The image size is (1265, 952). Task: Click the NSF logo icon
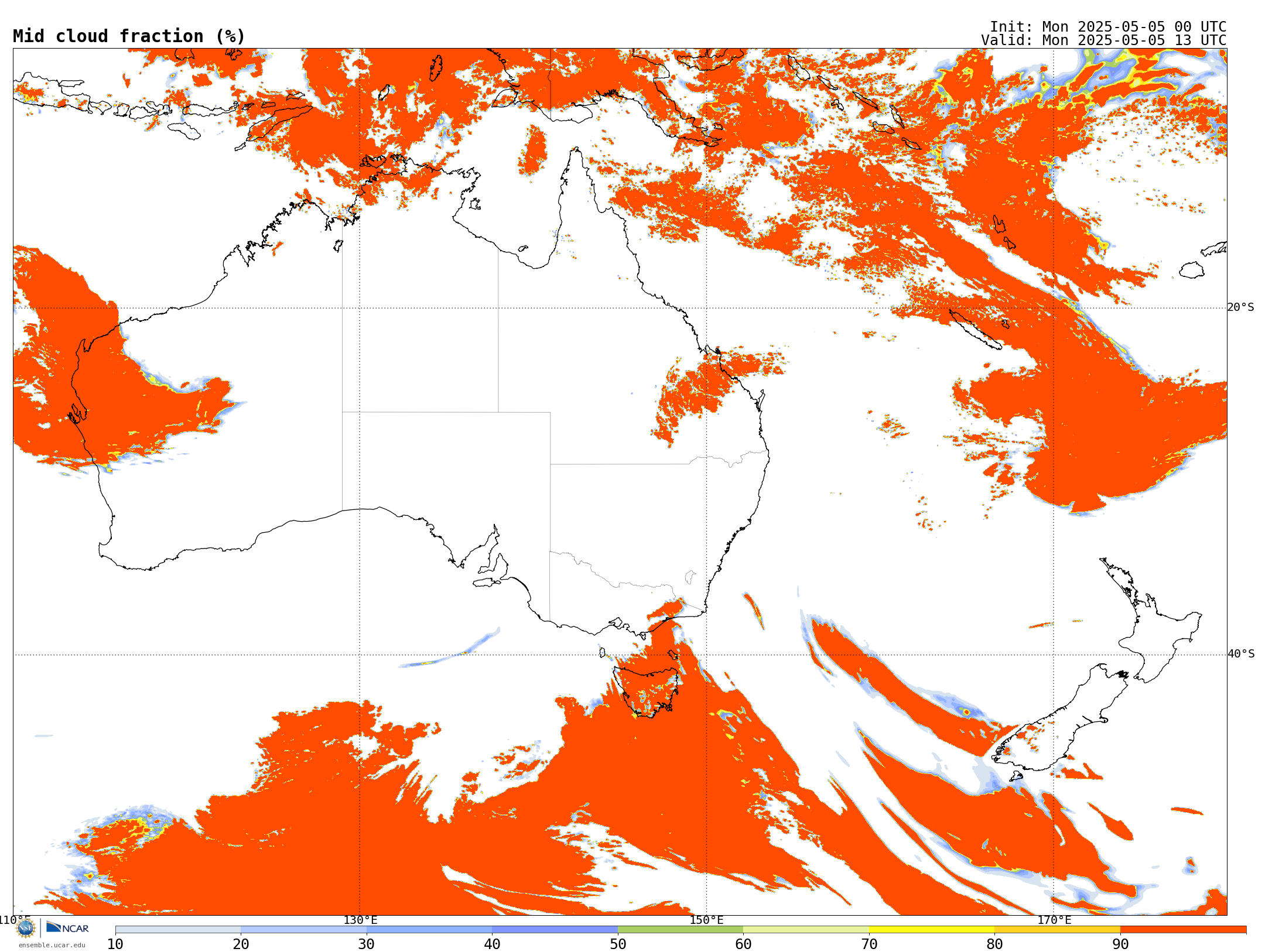click(x=26, y=928)
